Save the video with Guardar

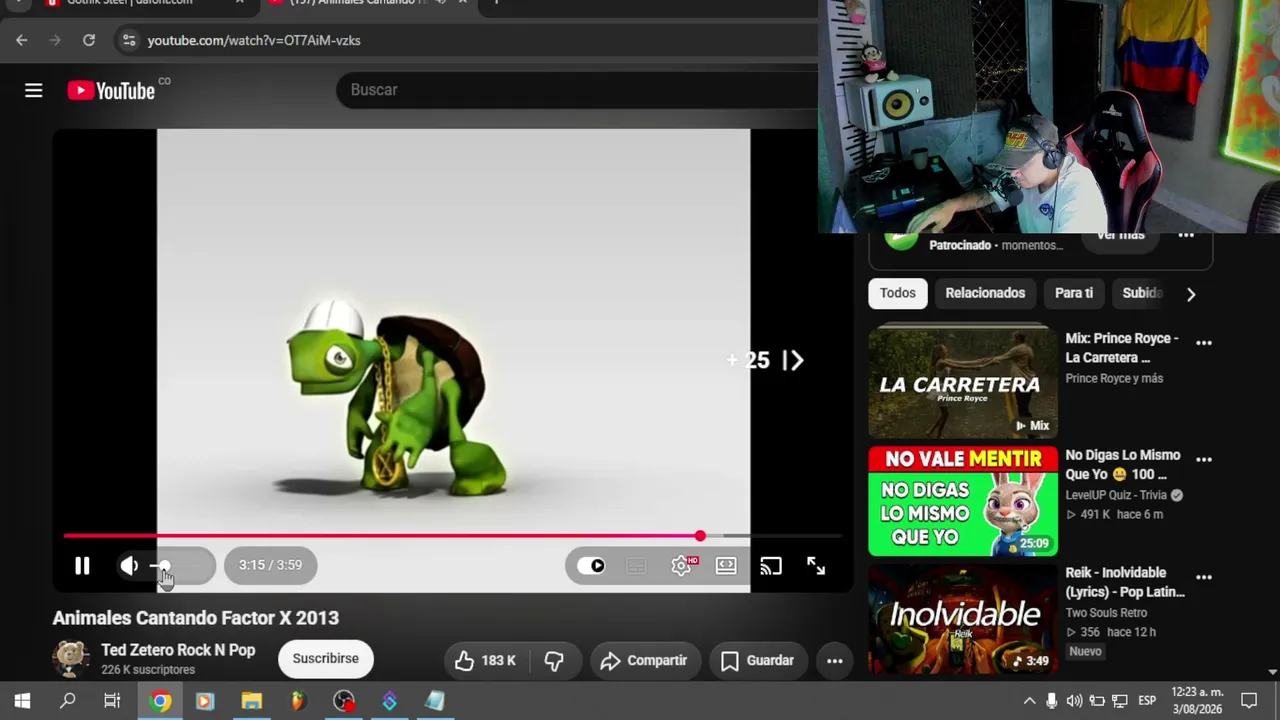(x=757, y=660)
